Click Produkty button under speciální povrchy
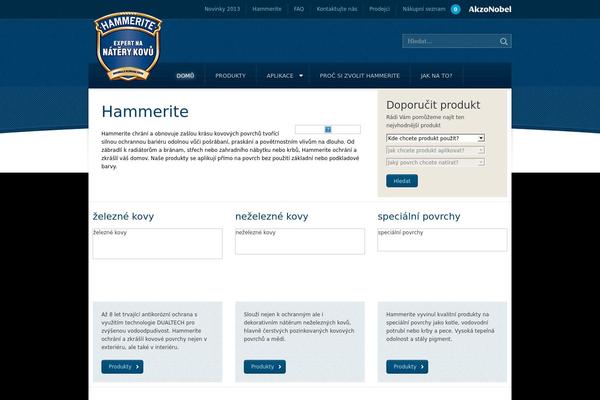The image size is (600, 400). (x=407, y=367)
